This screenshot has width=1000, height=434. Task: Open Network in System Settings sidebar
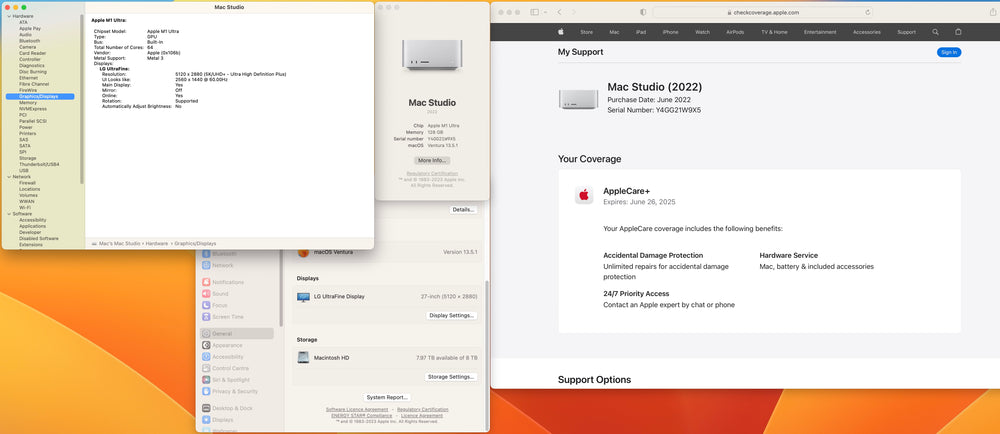[x=218, y=265]
